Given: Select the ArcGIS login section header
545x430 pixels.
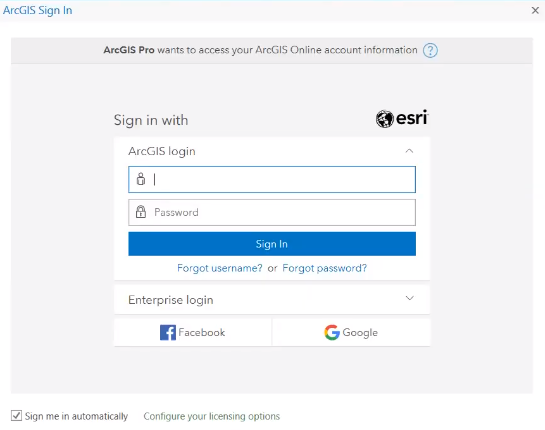Looking at the screenshot, I should (x=272, y=151).
